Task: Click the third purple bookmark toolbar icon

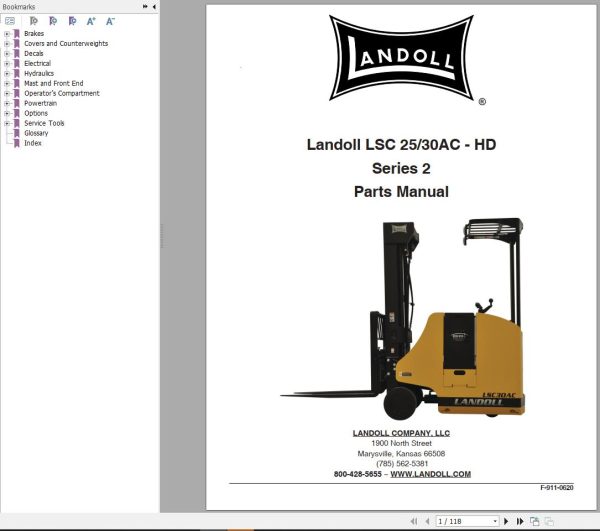Action: tap(72, 21)
